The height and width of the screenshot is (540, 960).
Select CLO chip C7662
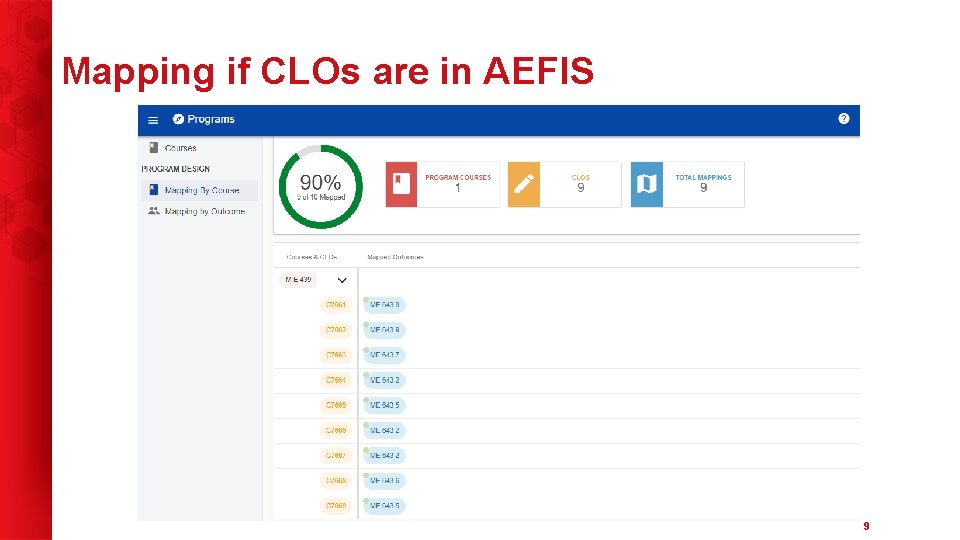[x=336, y=330]
